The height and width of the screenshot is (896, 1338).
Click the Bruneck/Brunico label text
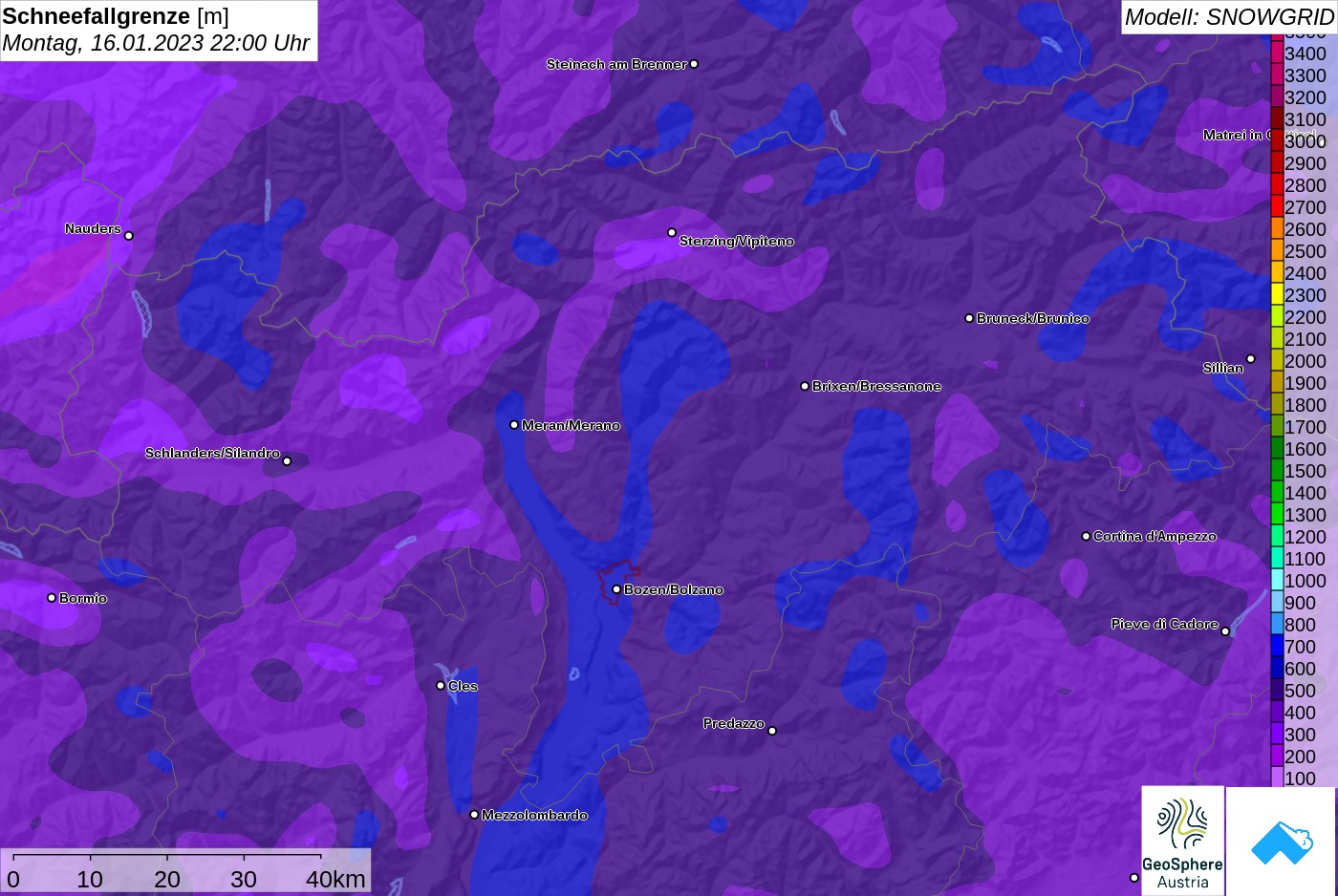tap(1033, 318)
